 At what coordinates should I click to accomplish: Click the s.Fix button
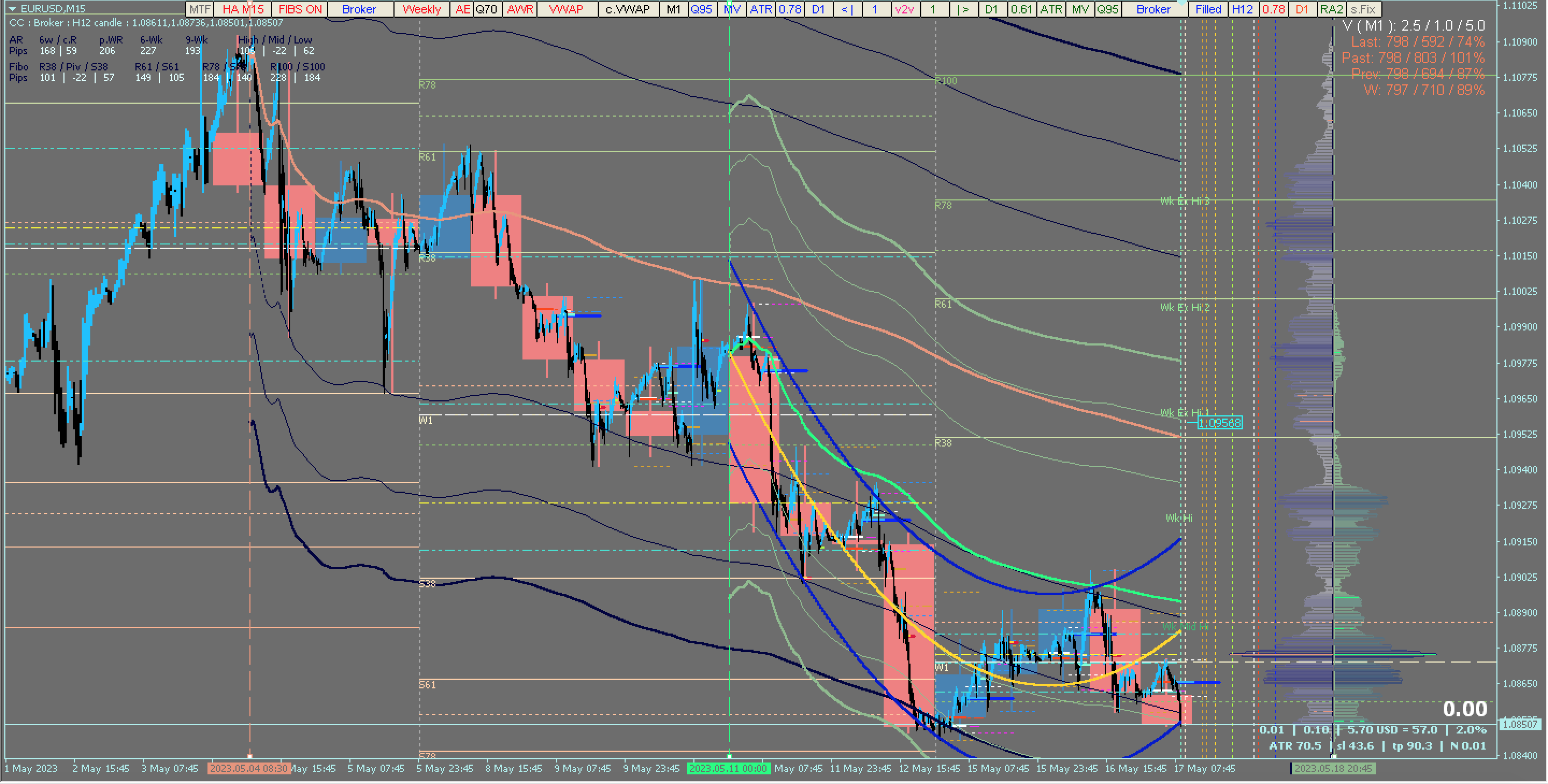click(x=1363, y=9)
